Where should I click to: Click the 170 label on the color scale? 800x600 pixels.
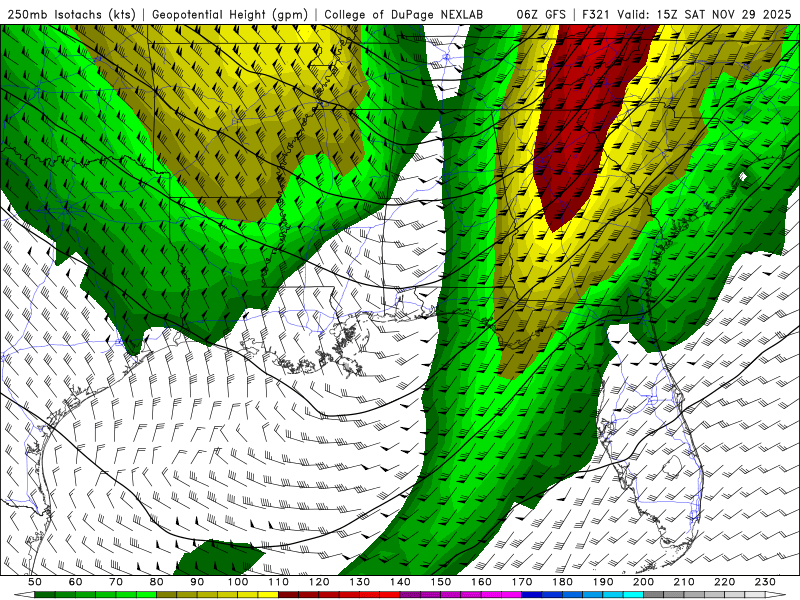tap(522, 582)
